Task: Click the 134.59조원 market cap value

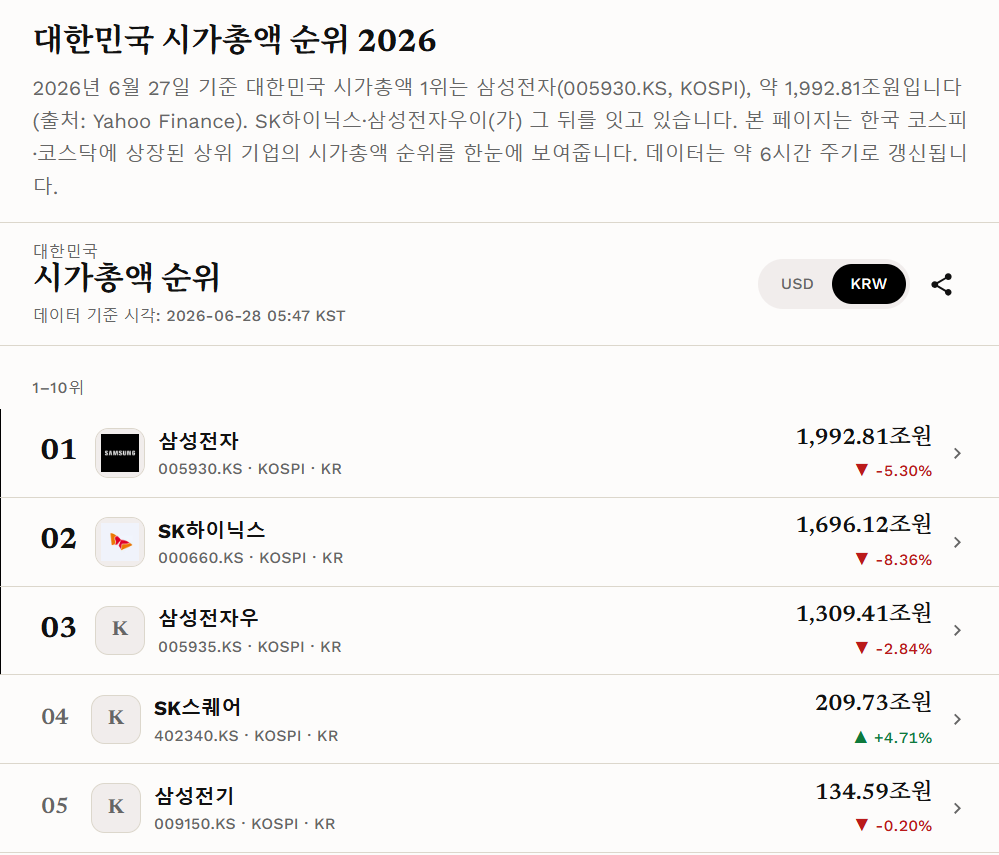Action: 873,792
